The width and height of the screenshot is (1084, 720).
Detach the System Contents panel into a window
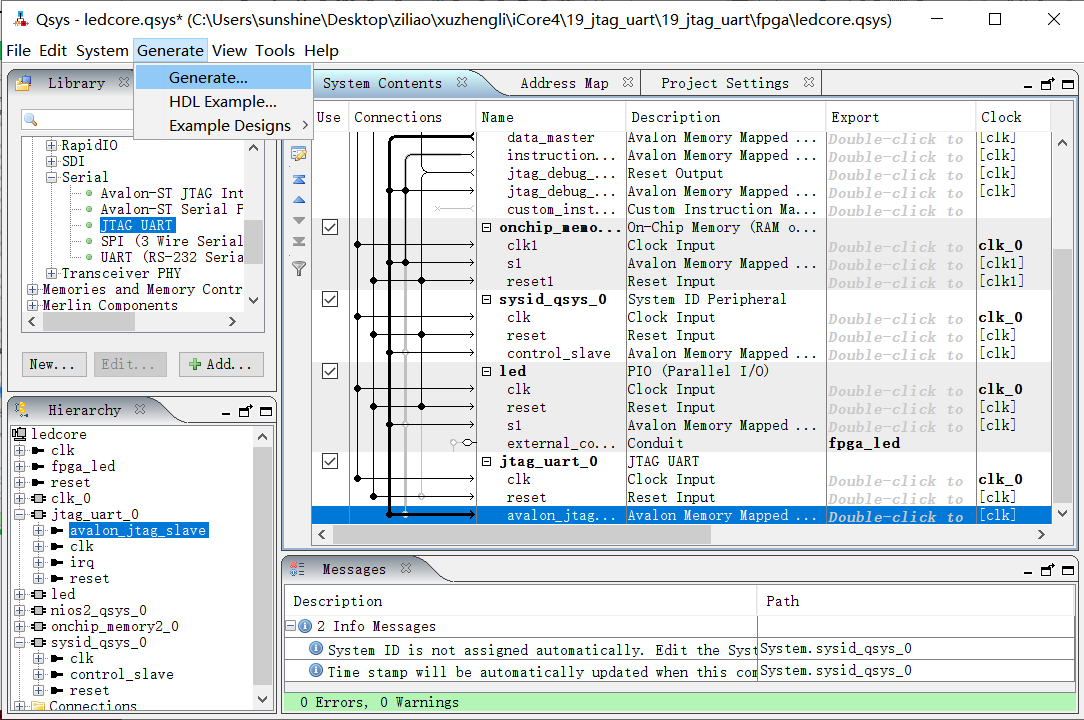(1047, 84)
